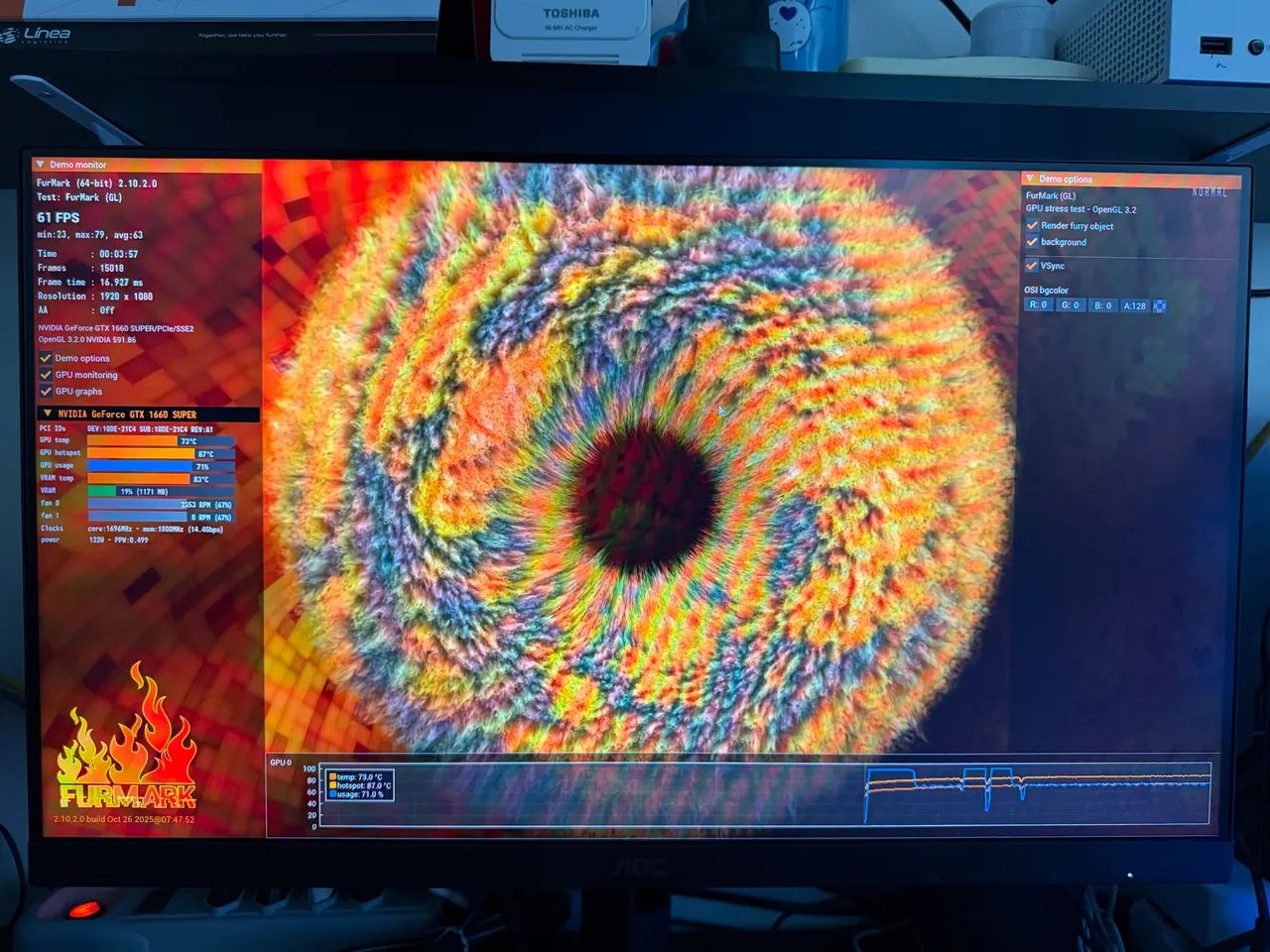The width and height of the screenshot is (1270, 952).
Task: Click the usage: 71.0 % graph legend
Action: (357, 795)
